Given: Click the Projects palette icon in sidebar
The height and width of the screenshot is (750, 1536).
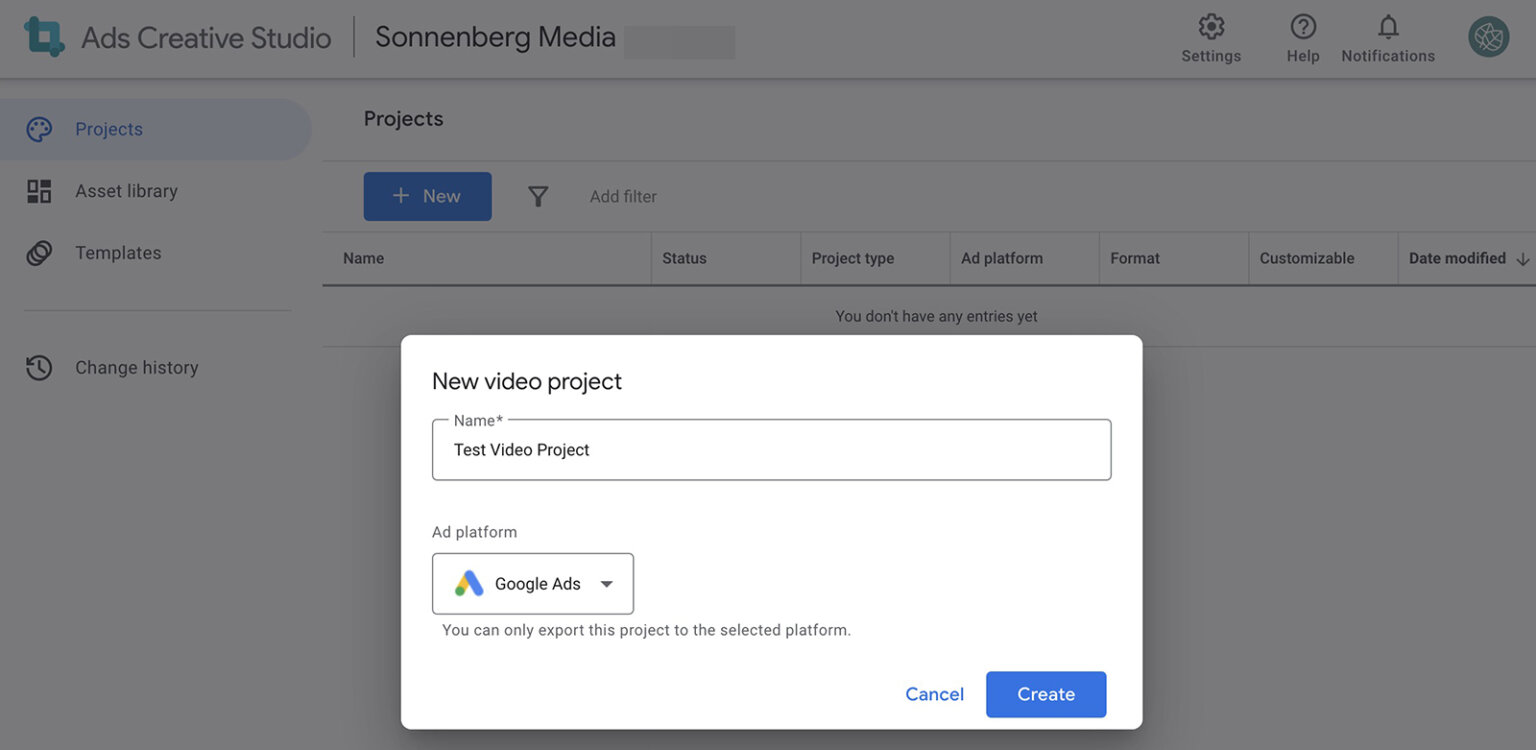Looking at the screenshot, I should pos(39,129).
